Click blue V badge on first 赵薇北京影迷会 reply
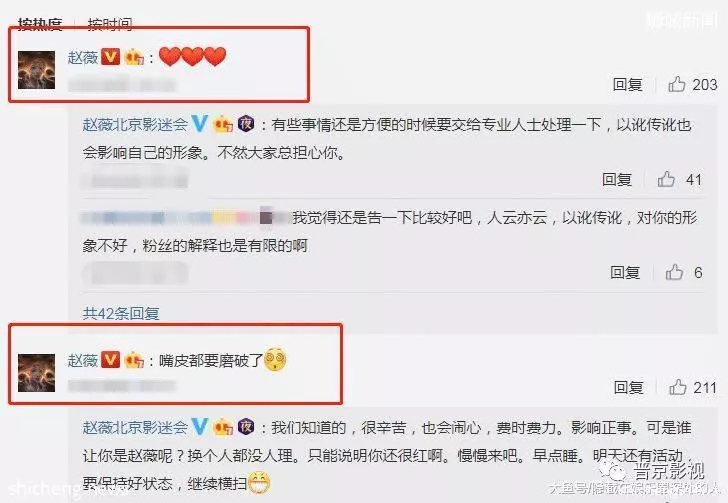Viewport: 728px width, 503px height. pos(200,124)
